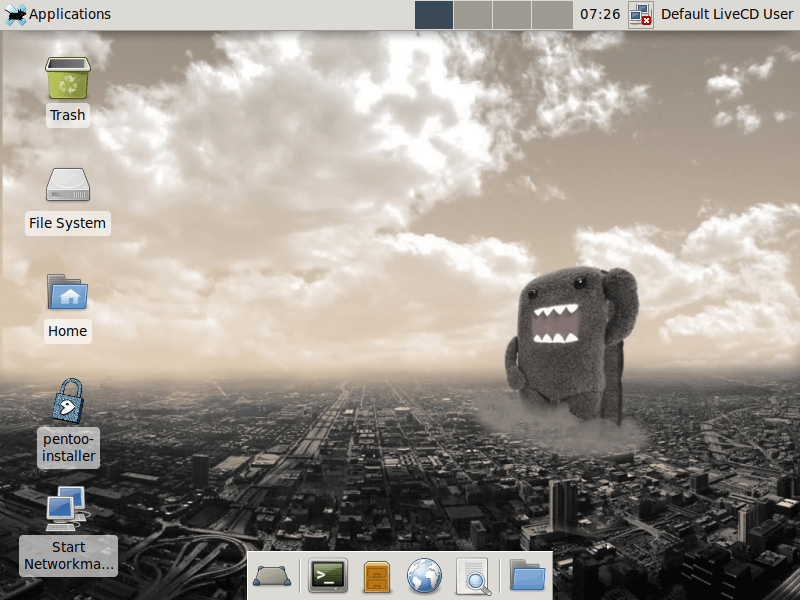The width and height of the screenshot is (800, 600).
Task: Switch to the first workspace
Action: [x=434, y=14]
